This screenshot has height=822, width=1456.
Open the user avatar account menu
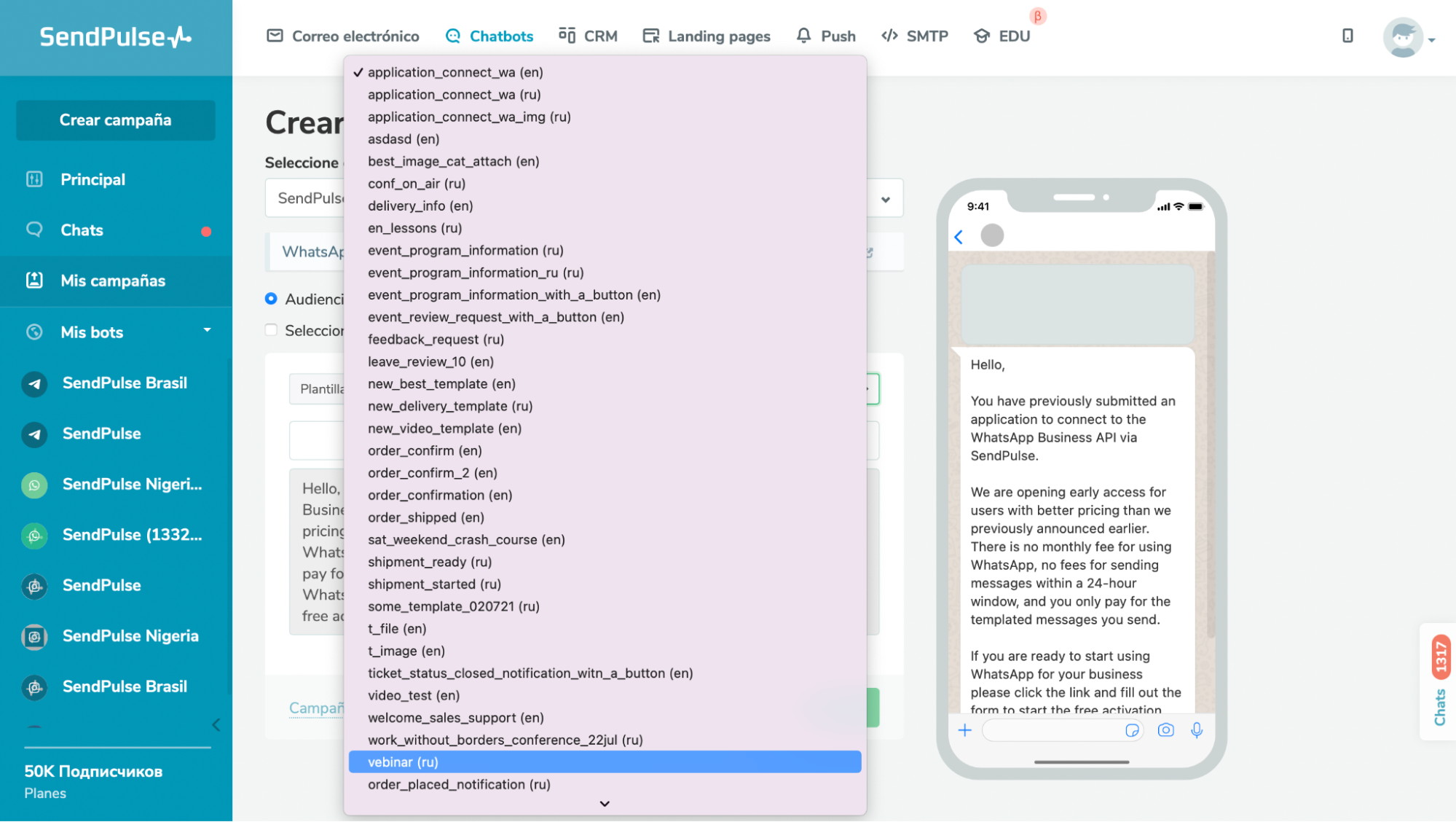(1403, 36)
